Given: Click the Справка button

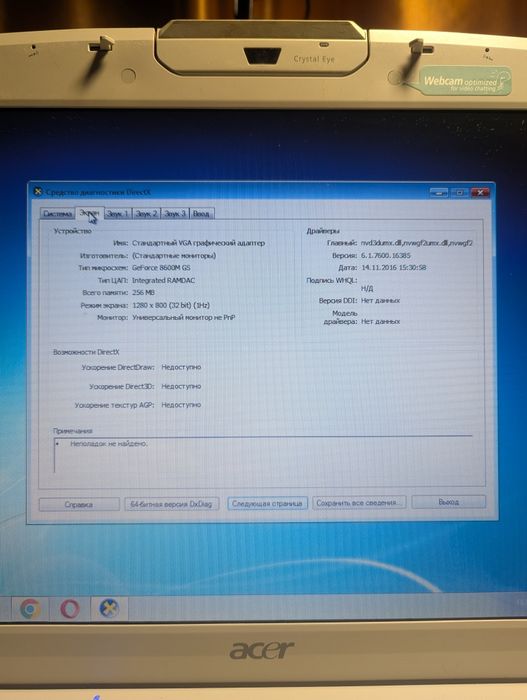Looking at the screenshot, I should (79, 504).
